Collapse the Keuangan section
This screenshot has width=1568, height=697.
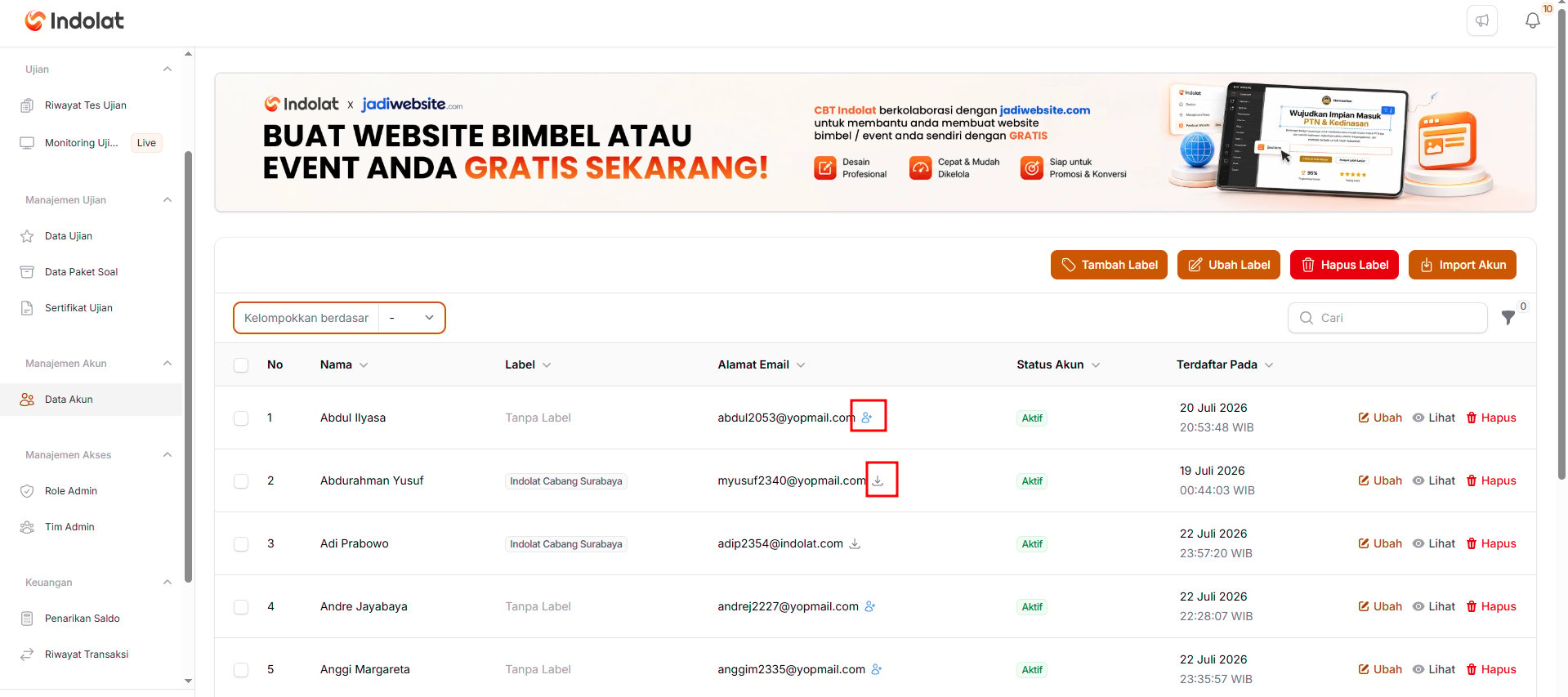click(168, 583)
